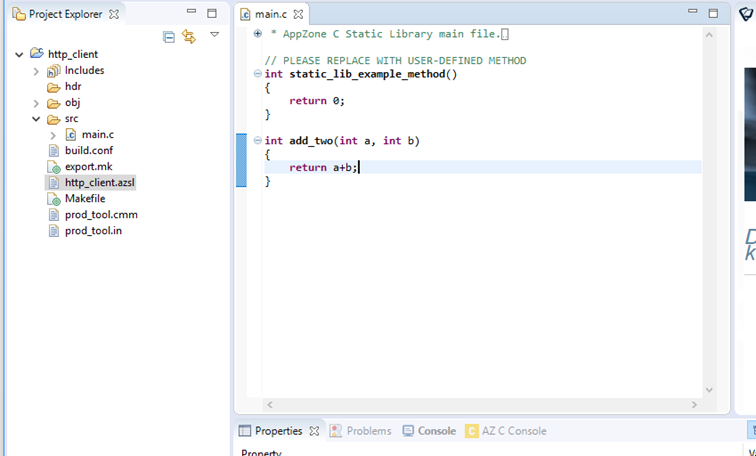Image resolution: width=756 pixels, height=456 pixels.
Task: Select main.c file icon in tree
Action: point(70,135)
